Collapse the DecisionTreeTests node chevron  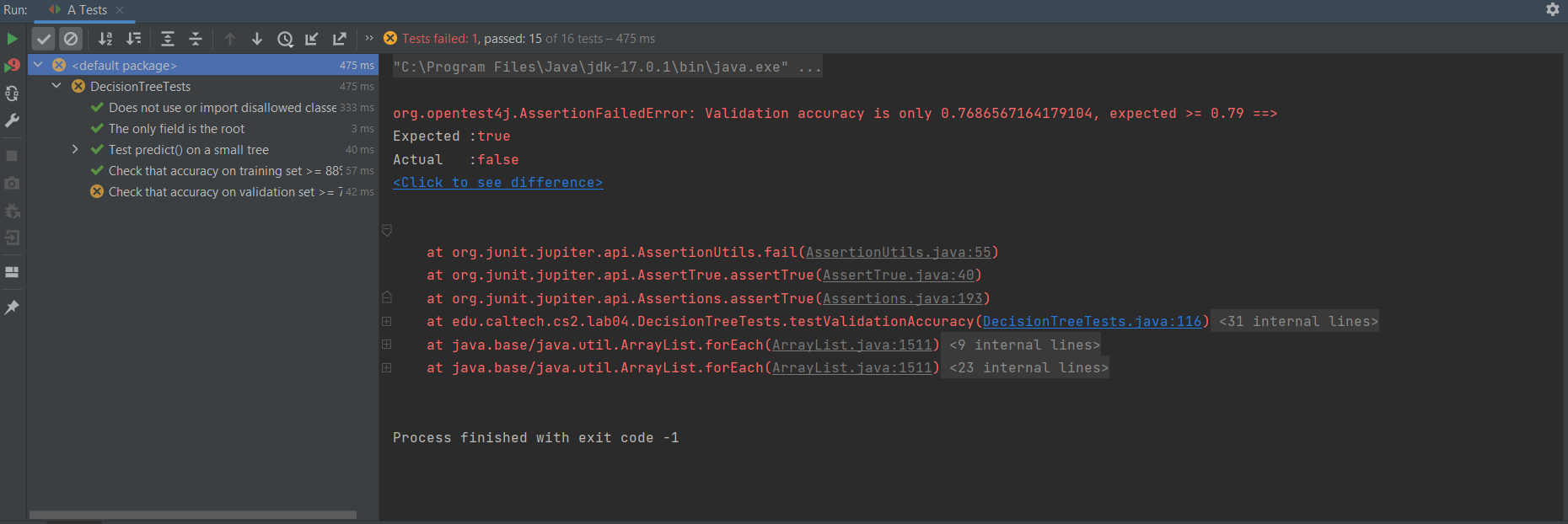pyautogui.click(x=56, y=86)
